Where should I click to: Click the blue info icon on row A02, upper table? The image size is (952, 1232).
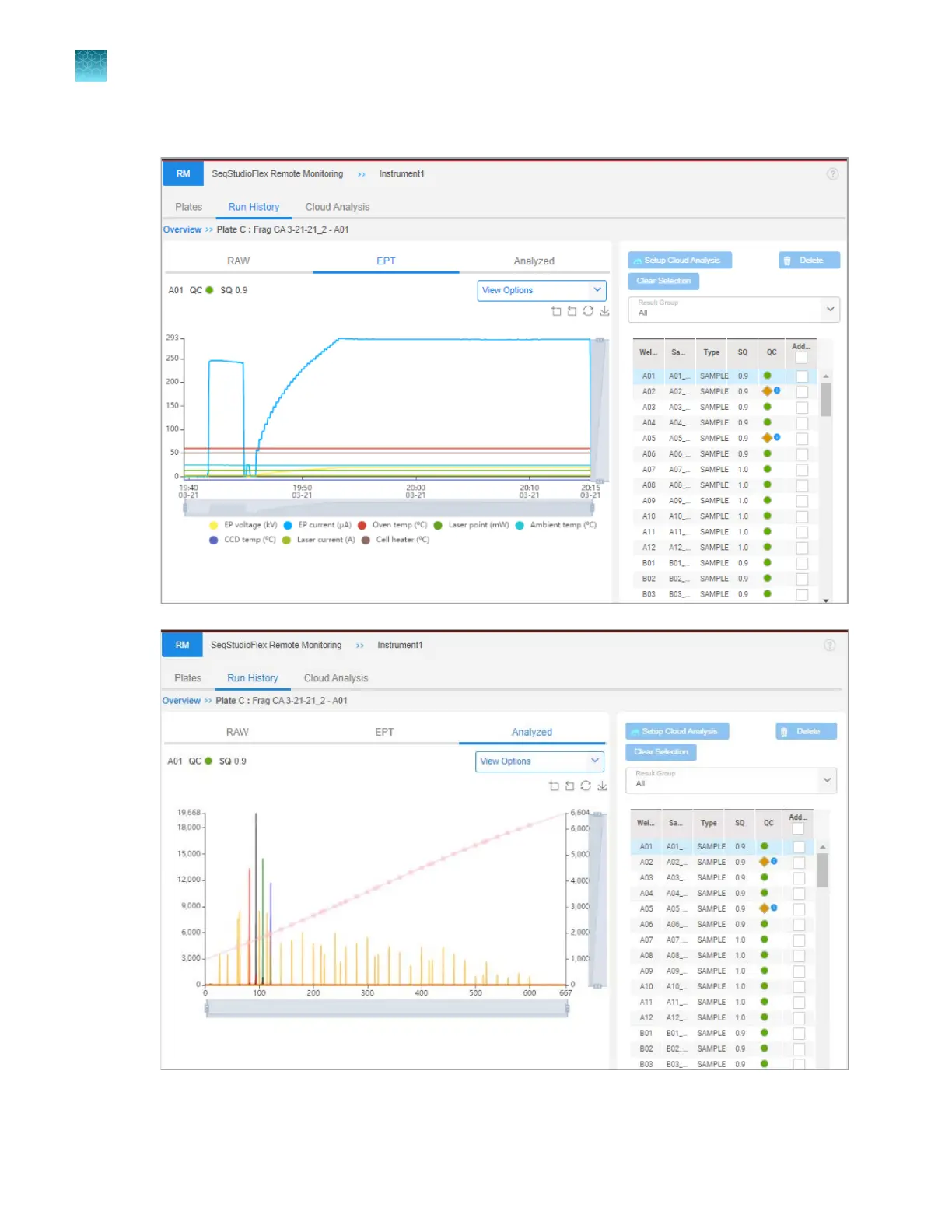point(777,390)
